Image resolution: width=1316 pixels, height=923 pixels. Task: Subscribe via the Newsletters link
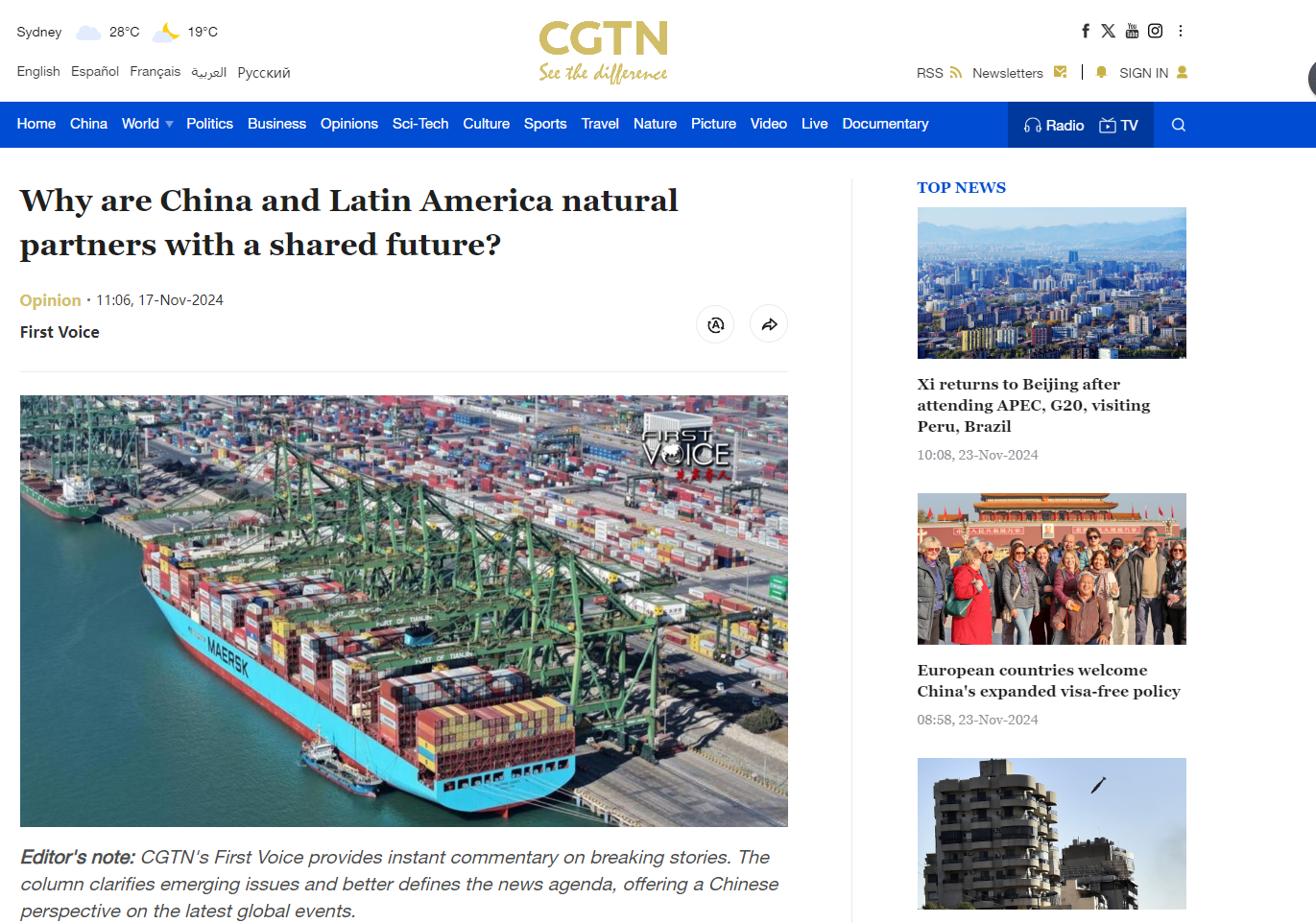[1008, 73]
